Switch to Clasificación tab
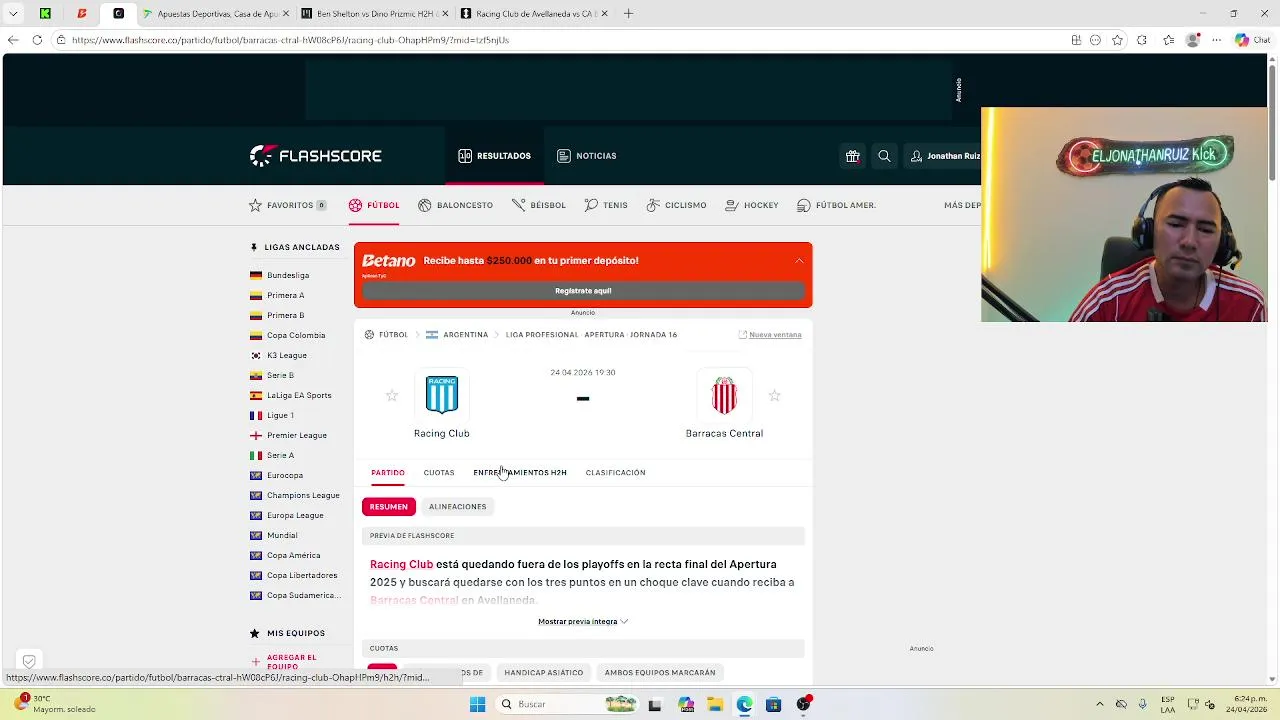Viewport: 1280px width, 720px height. click(x=615, y=472)
